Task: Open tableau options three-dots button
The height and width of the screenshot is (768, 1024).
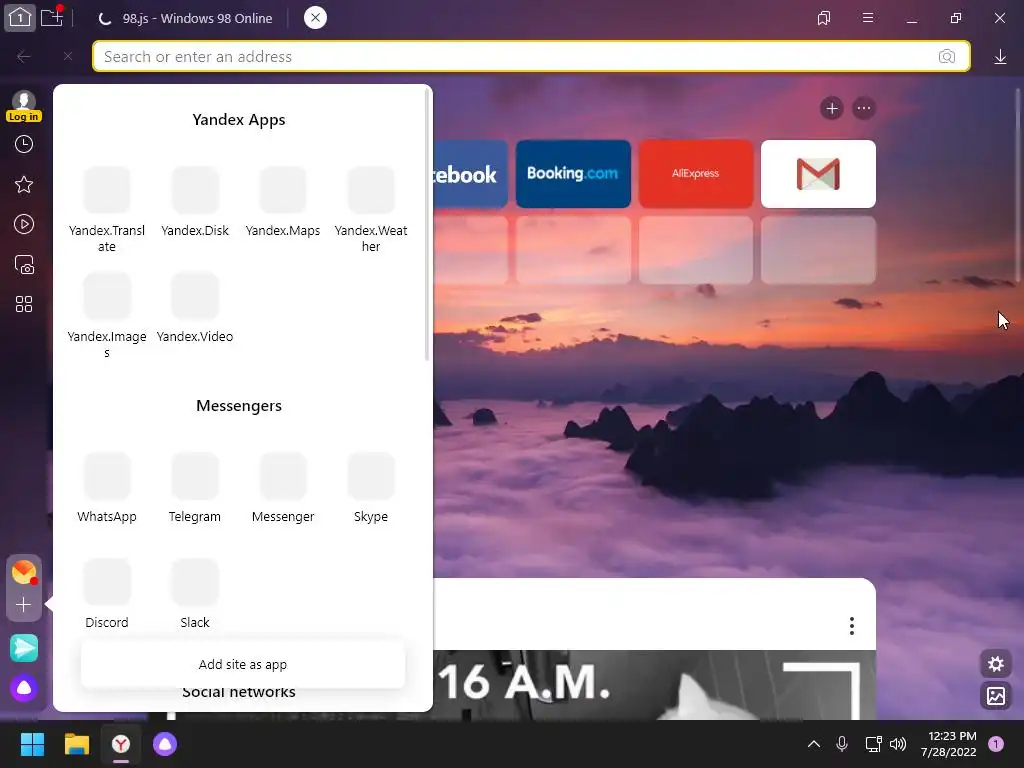Action: [864, 108]
